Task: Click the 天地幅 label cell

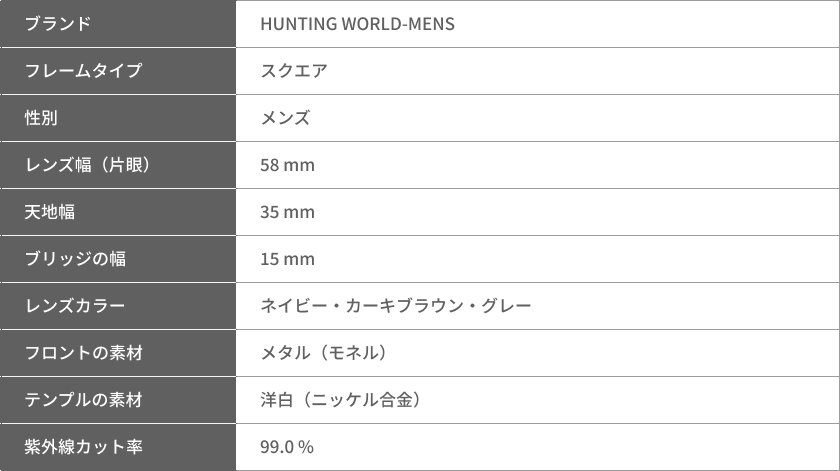Action: click(x=118, y=212)
